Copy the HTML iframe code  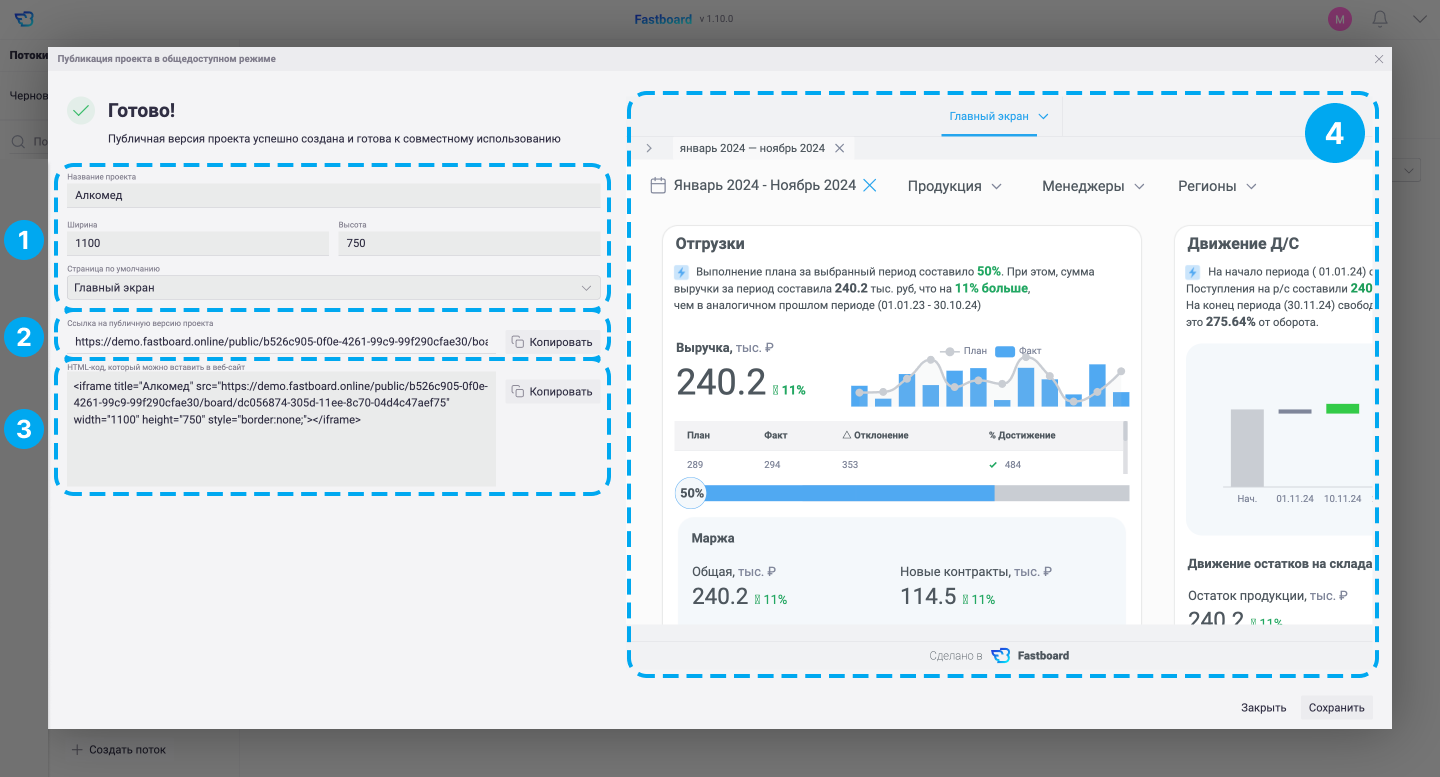coord(553,391)
